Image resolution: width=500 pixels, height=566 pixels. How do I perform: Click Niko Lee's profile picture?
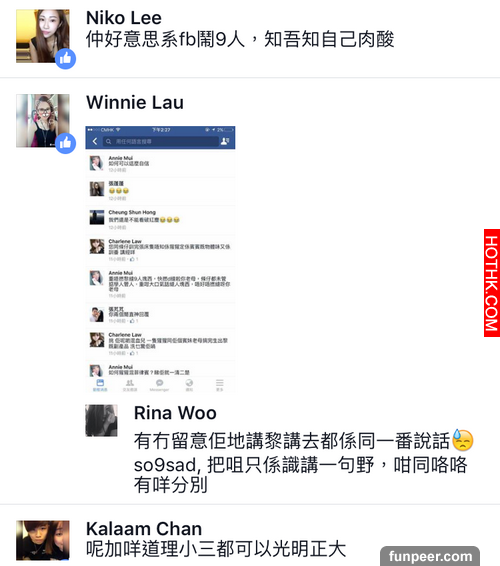(43, 36)
